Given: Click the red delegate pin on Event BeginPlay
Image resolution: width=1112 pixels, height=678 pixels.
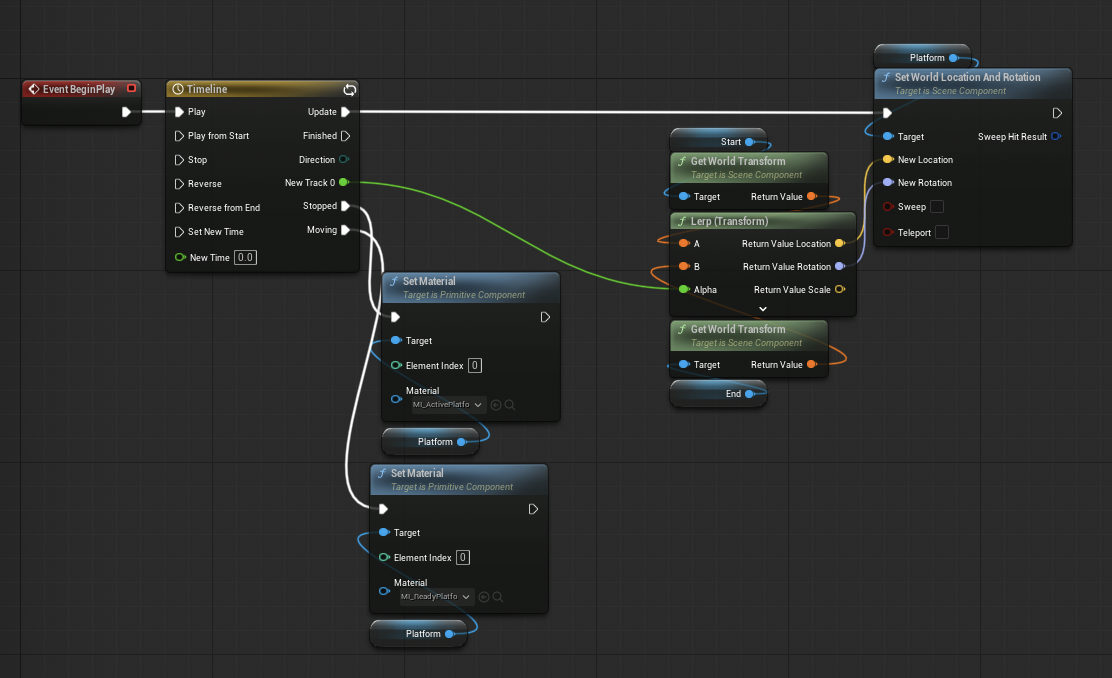Looking at the screenshot, I should tap(131, 89).
